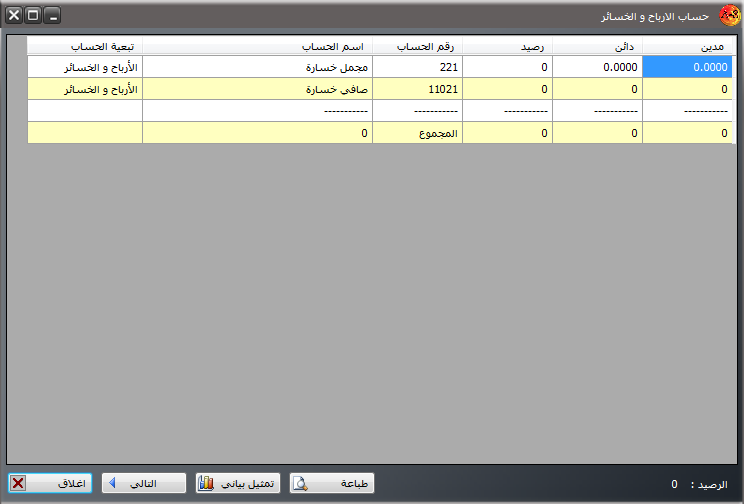
Task: Select account number cell 221
Action: click(417, 66)
